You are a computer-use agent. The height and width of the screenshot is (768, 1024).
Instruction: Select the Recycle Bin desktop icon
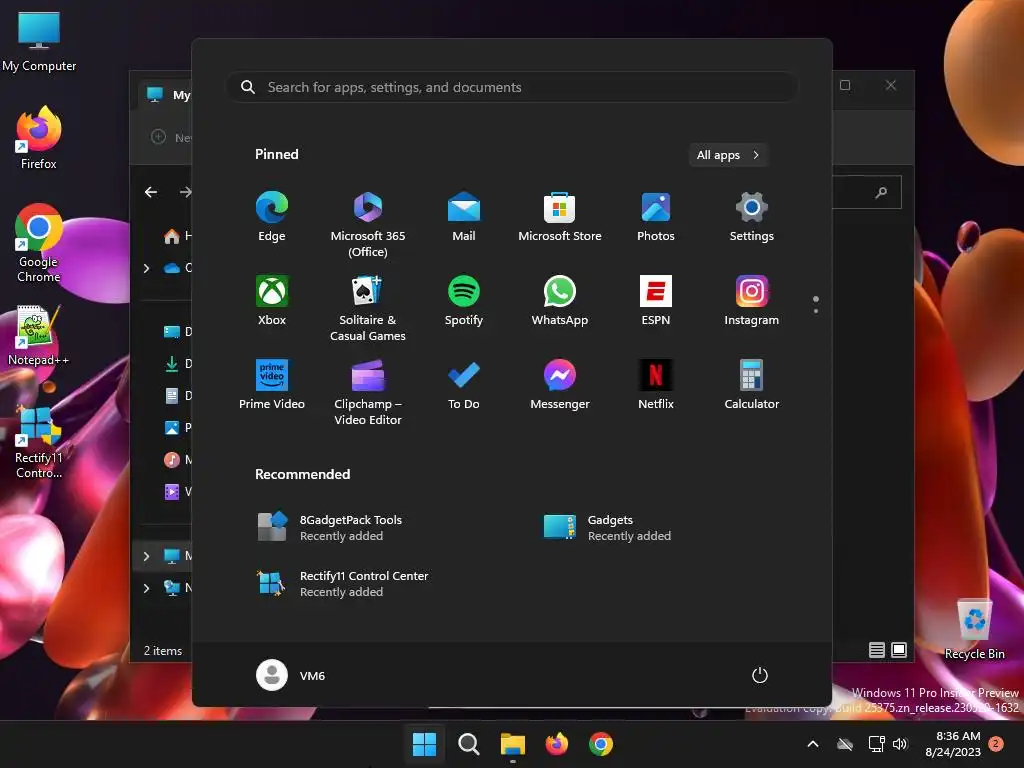(x=974, y=629)
